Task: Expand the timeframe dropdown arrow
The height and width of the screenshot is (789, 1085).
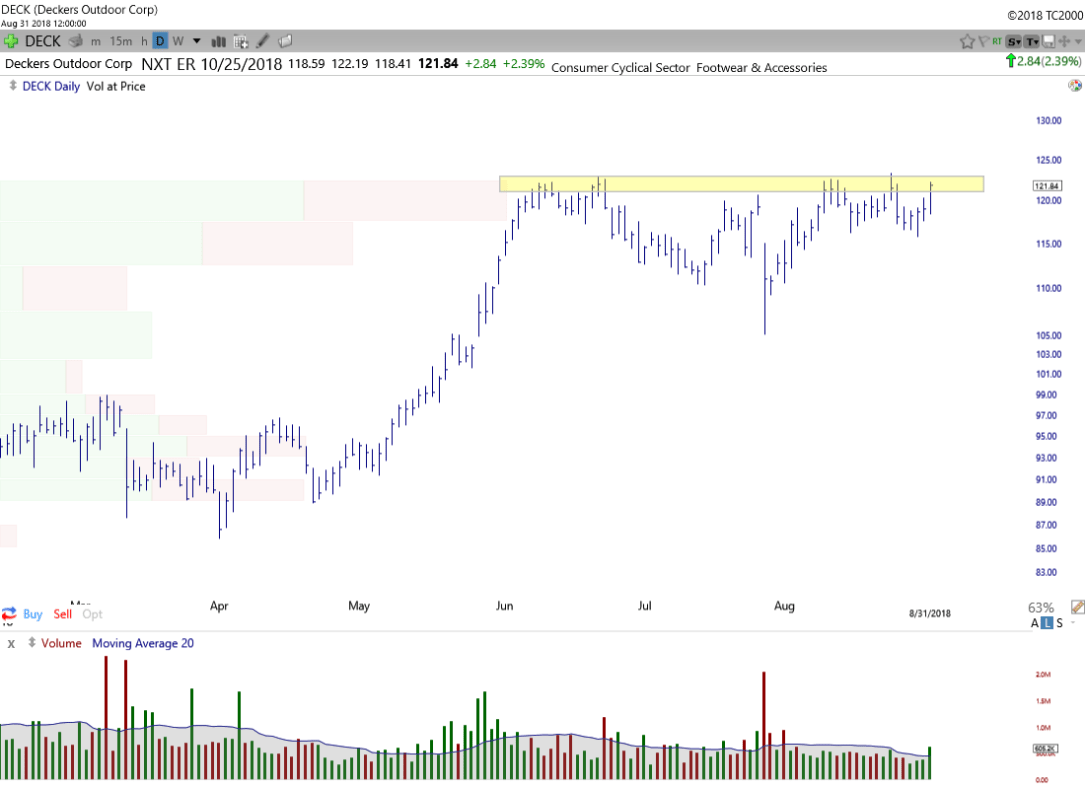Action: (196, 41)
